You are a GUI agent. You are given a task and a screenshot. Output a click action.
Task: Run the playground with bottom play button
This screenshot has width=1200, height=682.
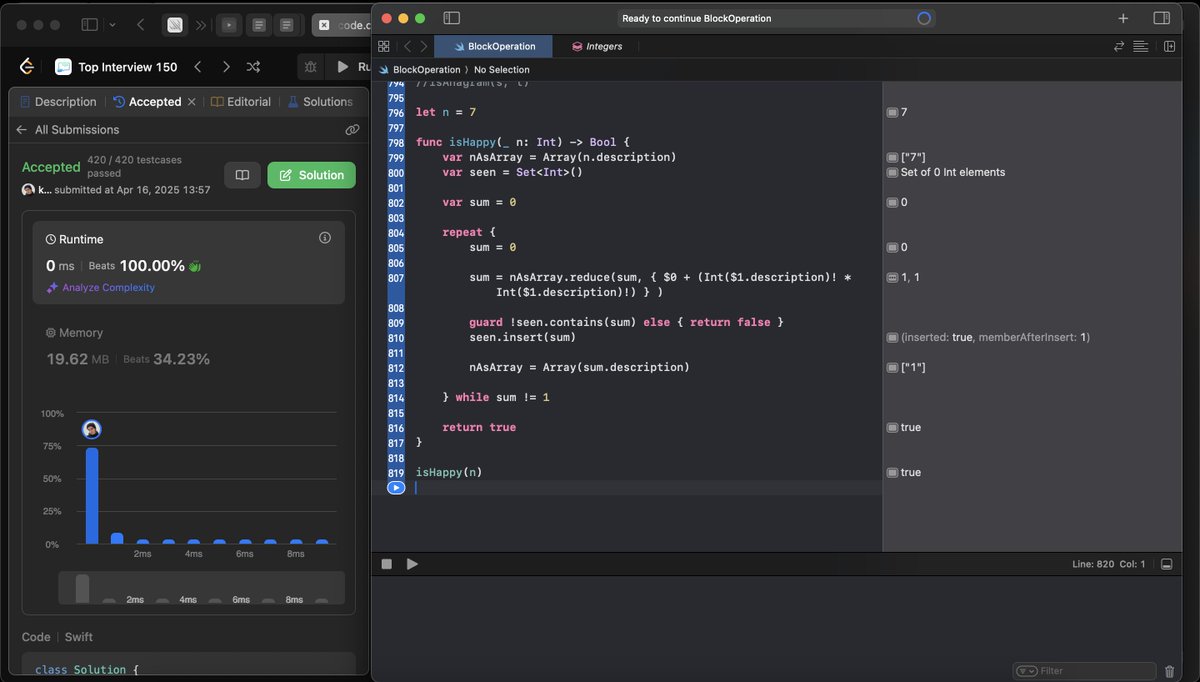[412, 564]
